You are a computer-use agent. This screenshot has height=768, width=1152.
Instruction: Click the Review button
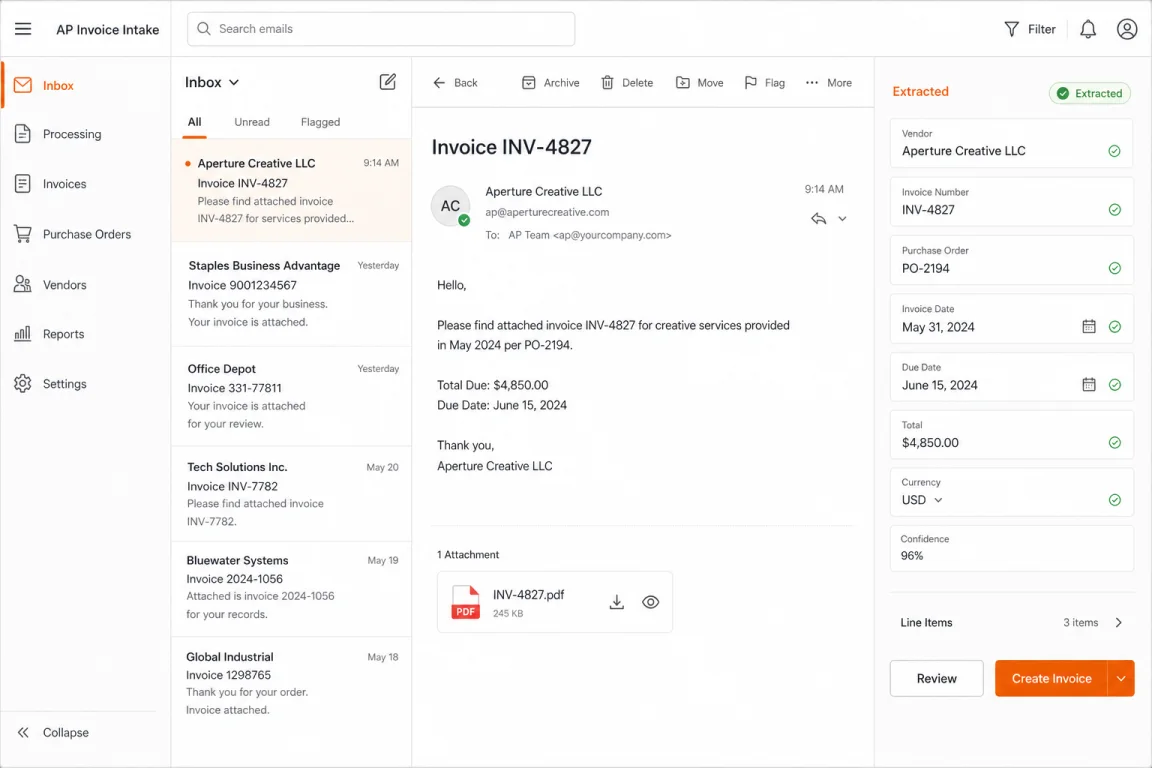pyautogui.click(x=936, y=678)
